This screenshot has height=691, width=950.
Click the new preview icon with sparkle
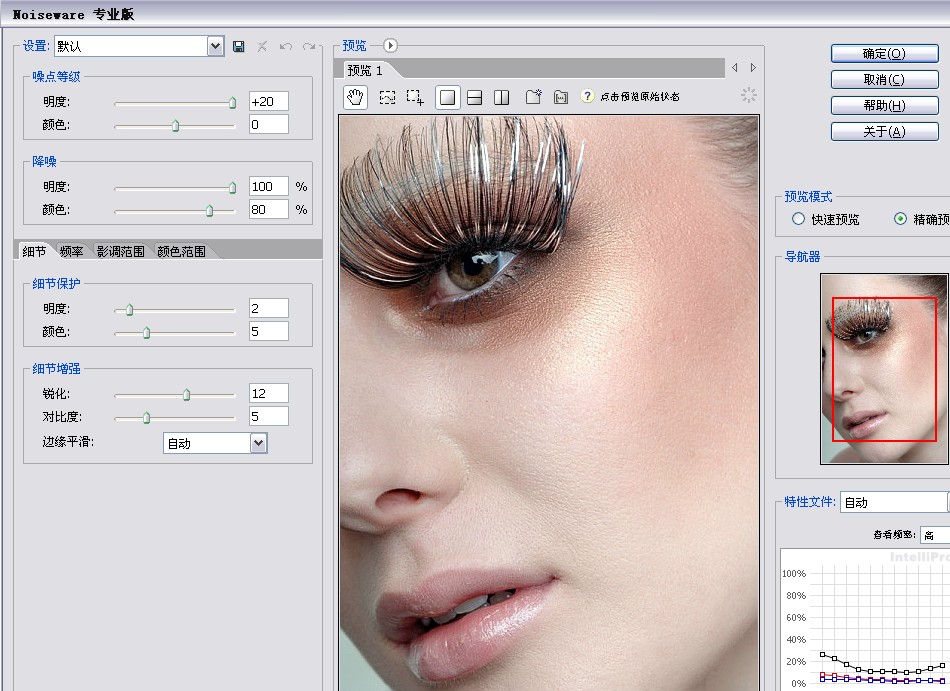[533, 97]
